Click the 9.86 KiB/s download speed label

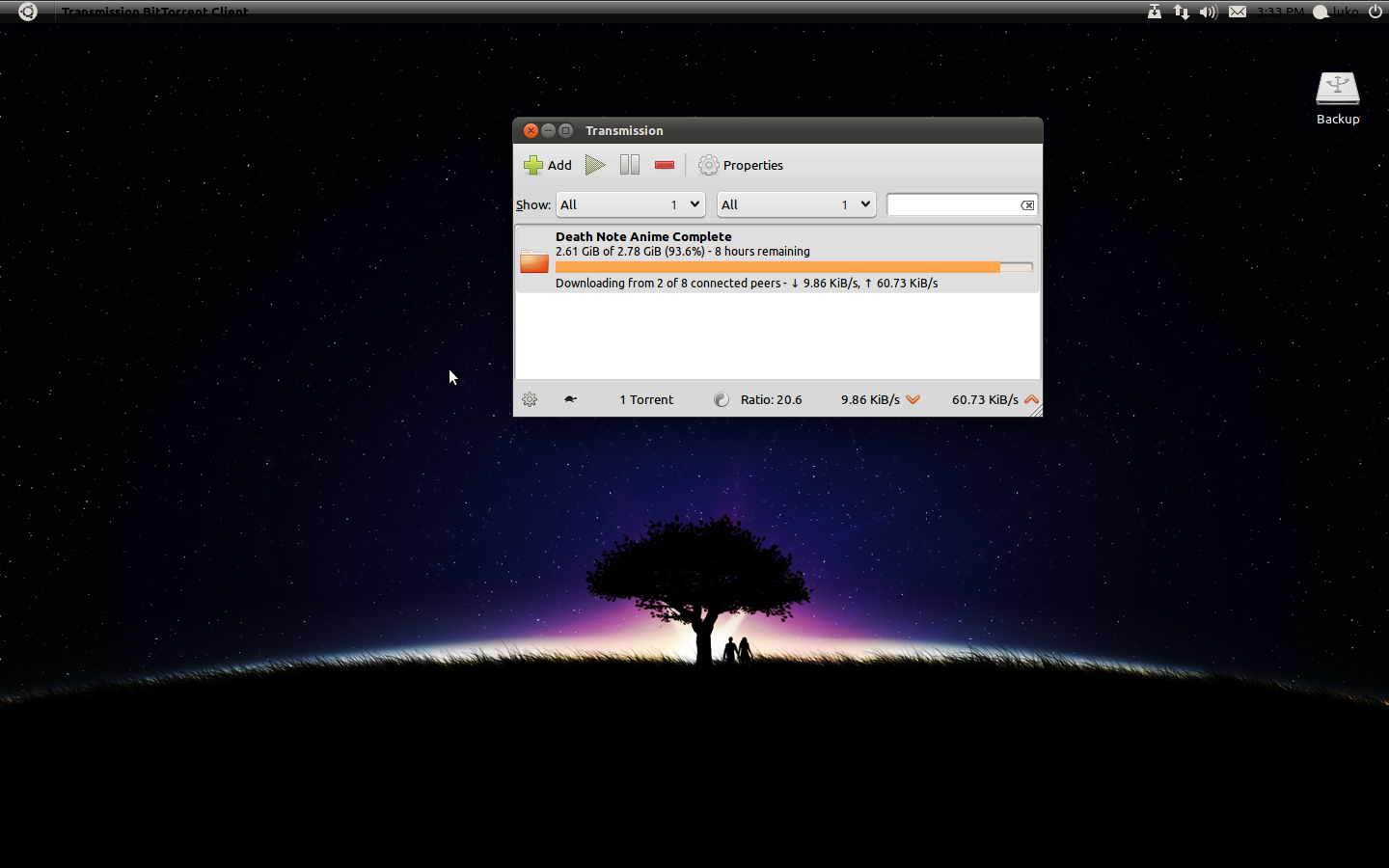[x=870, y=399]
